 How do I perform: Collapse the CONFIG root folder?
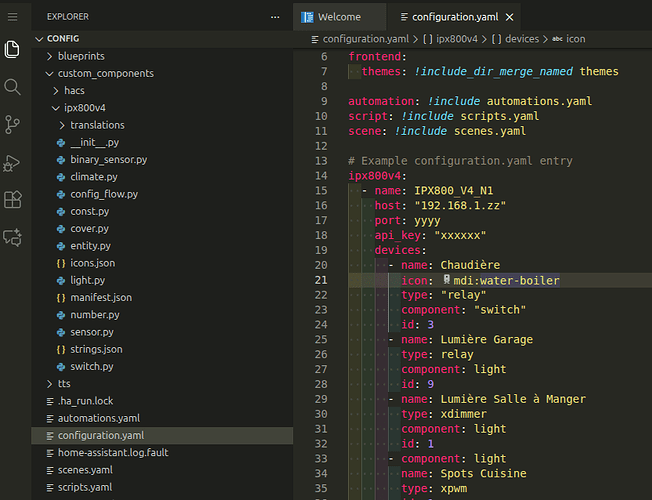(39, 39)
